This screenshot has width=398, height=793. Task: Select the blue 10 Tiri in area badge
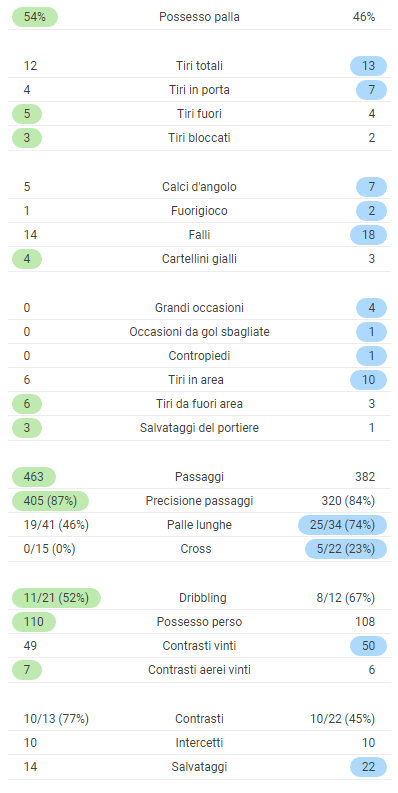coord(368,380)
